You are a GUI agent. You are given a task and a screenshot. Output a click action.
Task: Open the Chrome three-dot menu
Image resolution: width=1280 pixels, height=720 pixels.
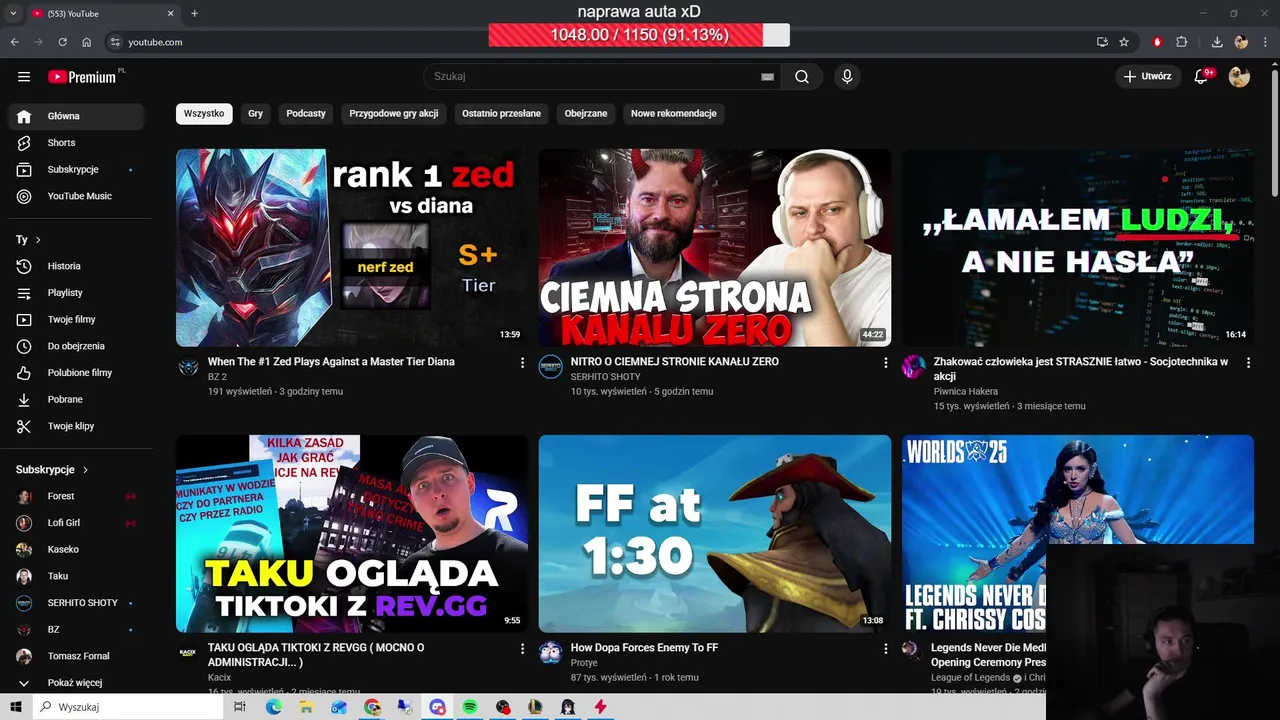pos(1266,42)
